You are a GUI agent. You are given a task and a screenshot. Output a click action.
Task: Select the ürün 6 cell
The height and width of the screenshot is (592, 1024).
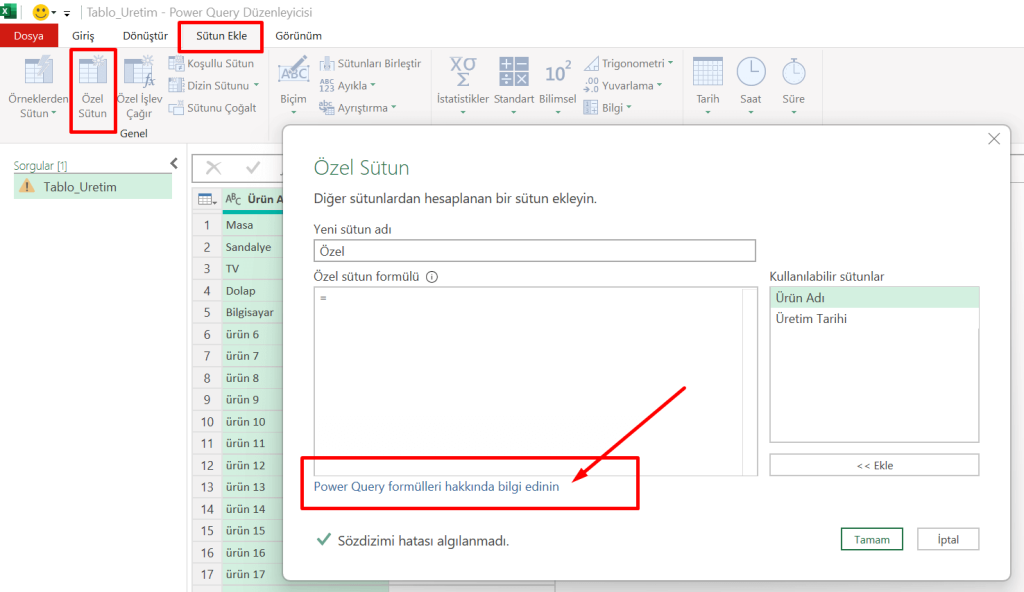tap(253, 335)
